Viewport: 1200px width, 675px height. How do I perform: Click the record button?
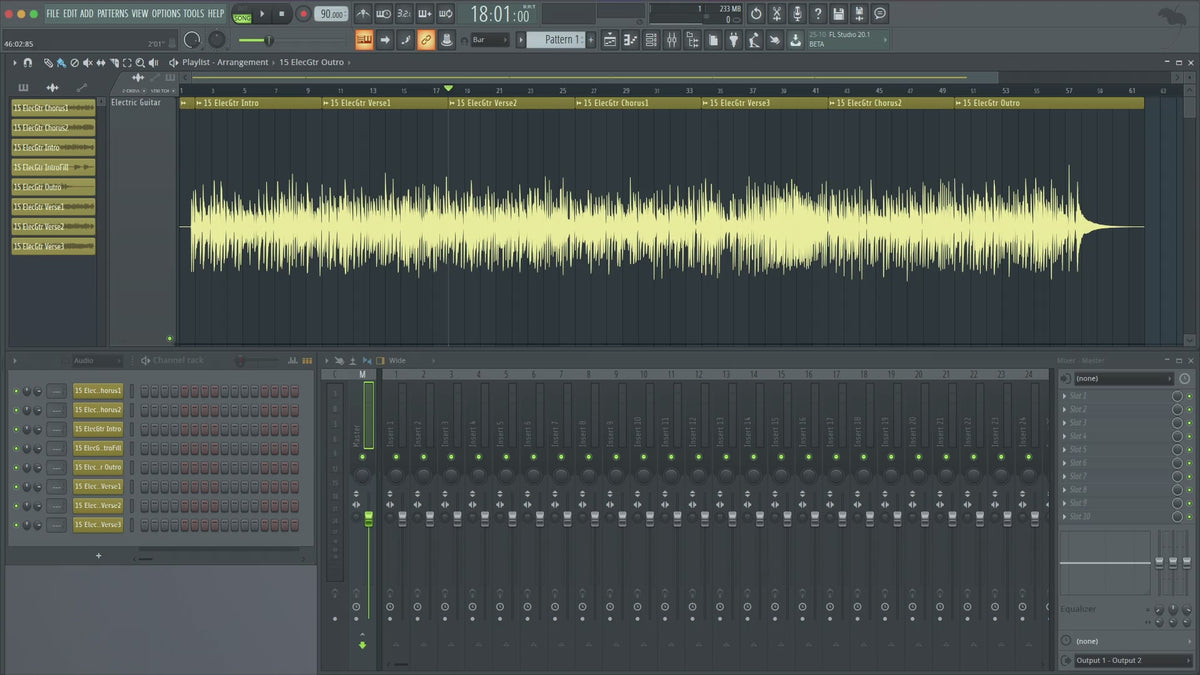click(x=303, y=14)
